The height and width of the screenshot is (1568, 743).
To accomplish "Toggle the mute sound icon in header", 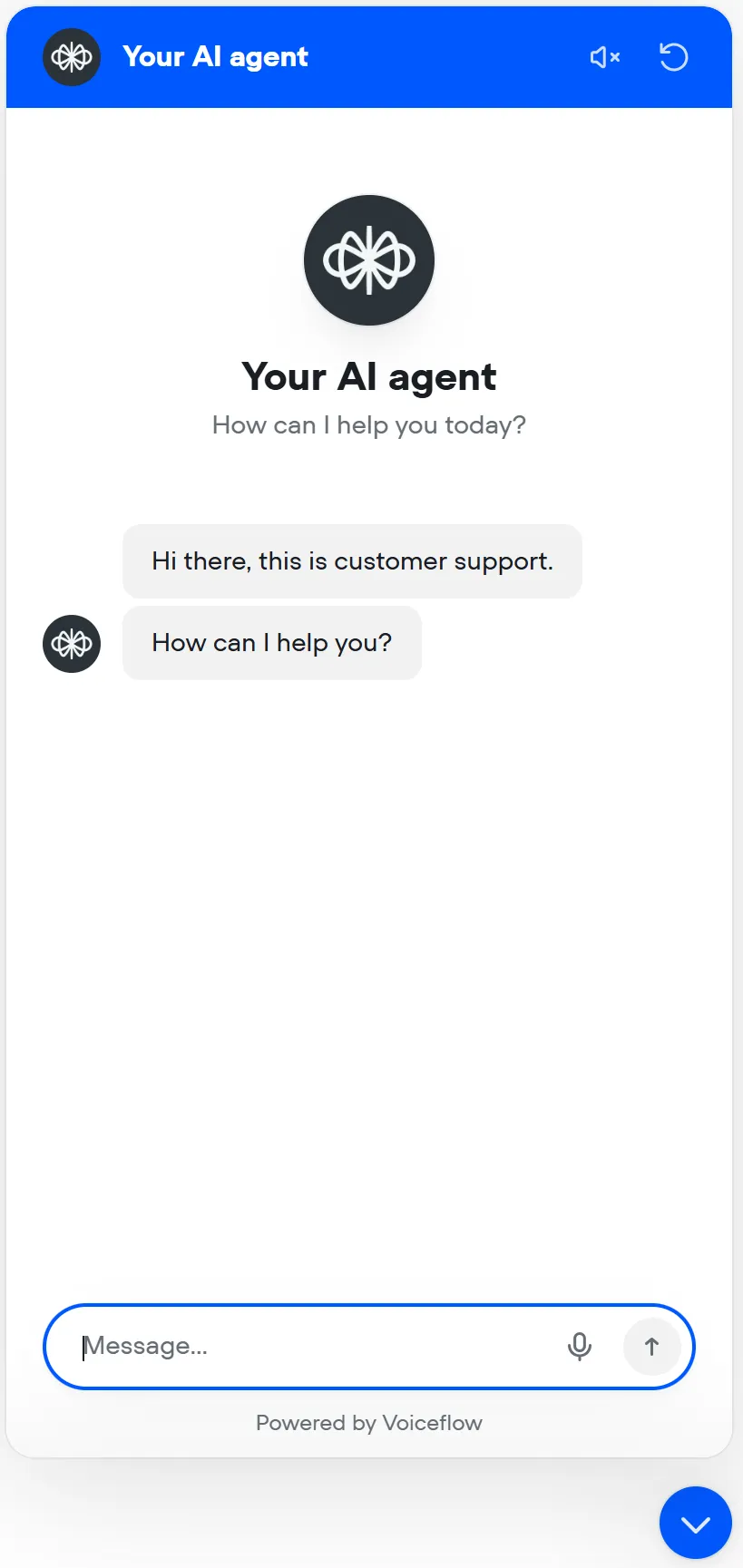I will 605,57.
